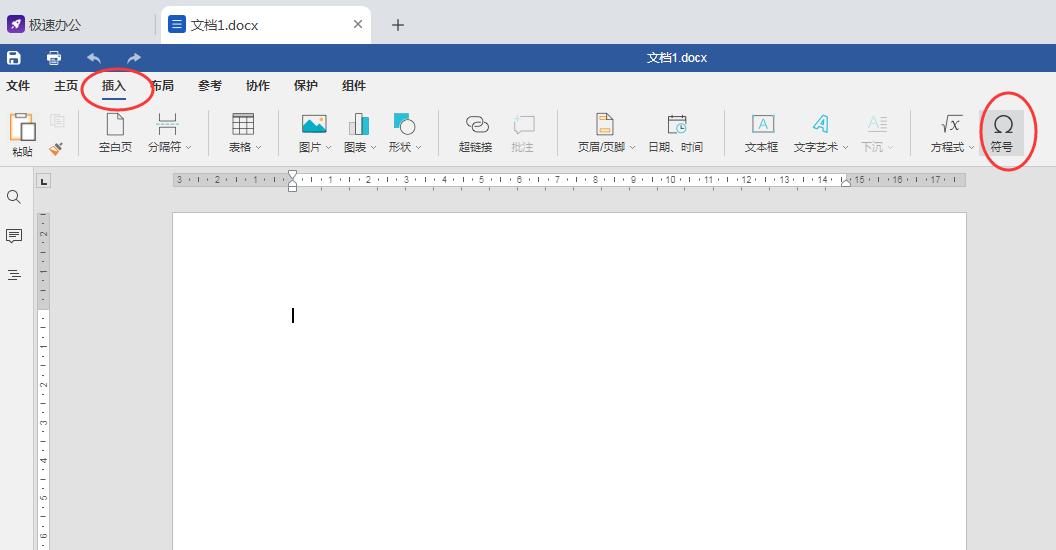1056x550 pixels.
Task: Expand the 文字艺术 dropdown arrow
Action: point(845,147)
